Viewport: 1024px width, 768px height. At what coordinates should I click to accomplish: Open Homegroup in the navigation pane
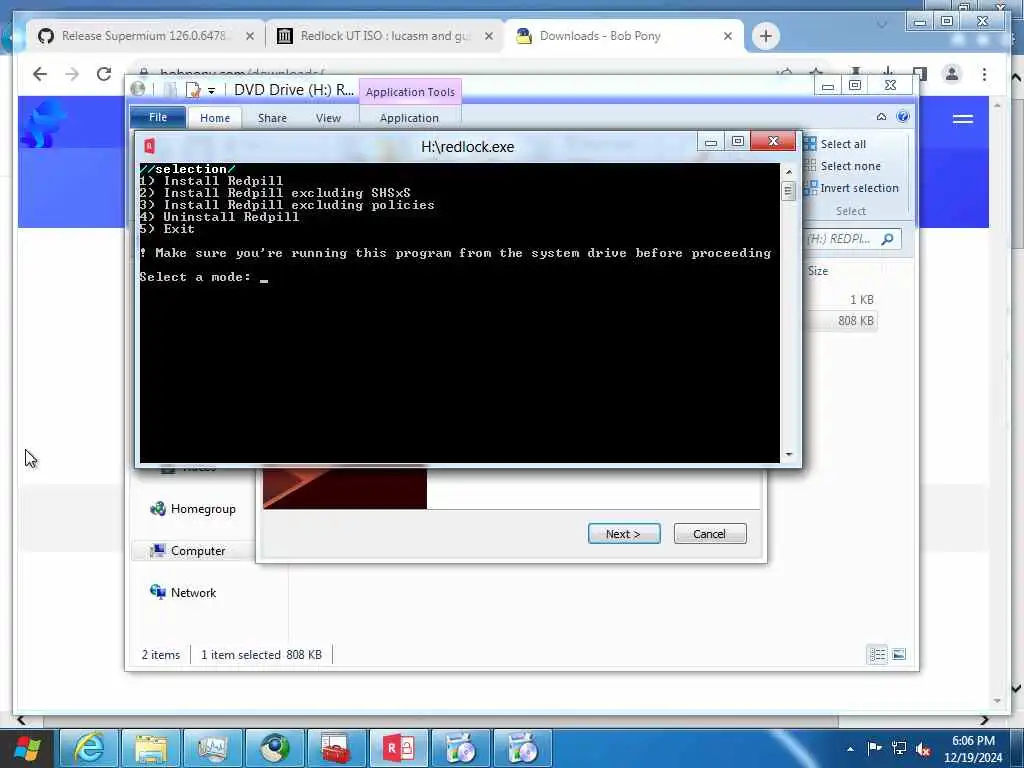click(193, 509)
